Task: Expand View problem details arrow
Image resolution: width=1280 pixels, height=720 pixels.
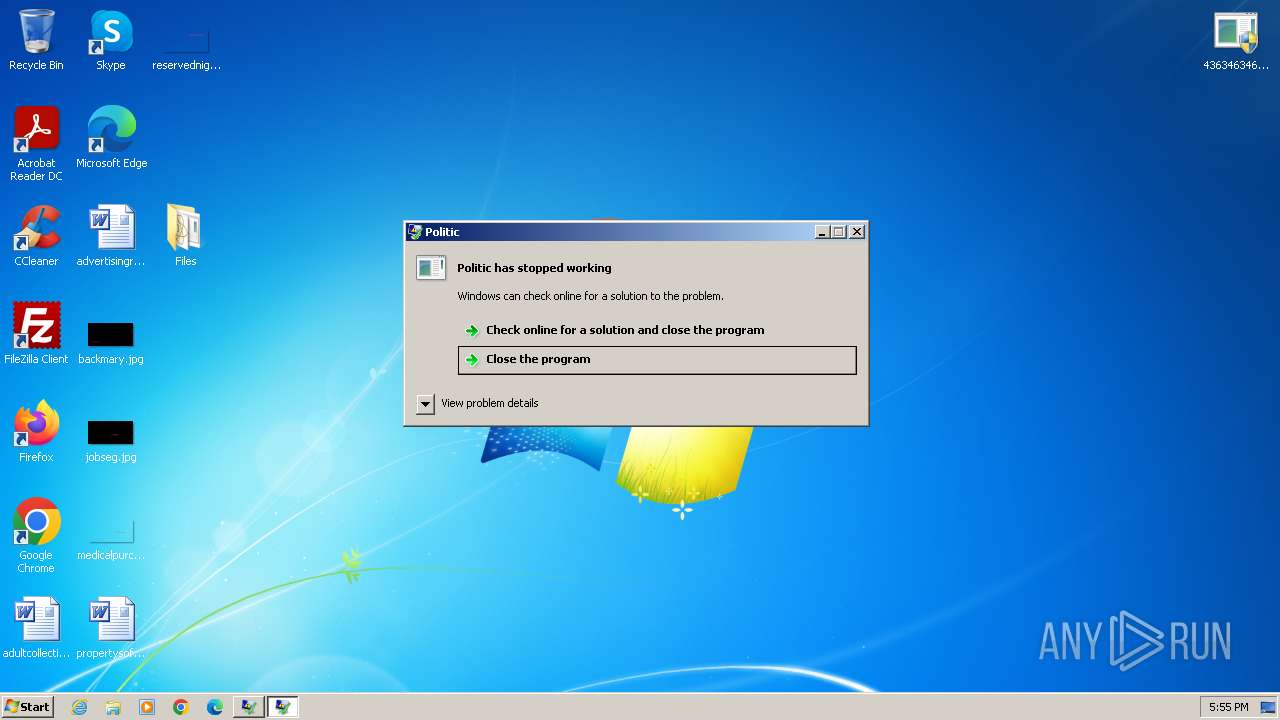Action: click(425, 404)
